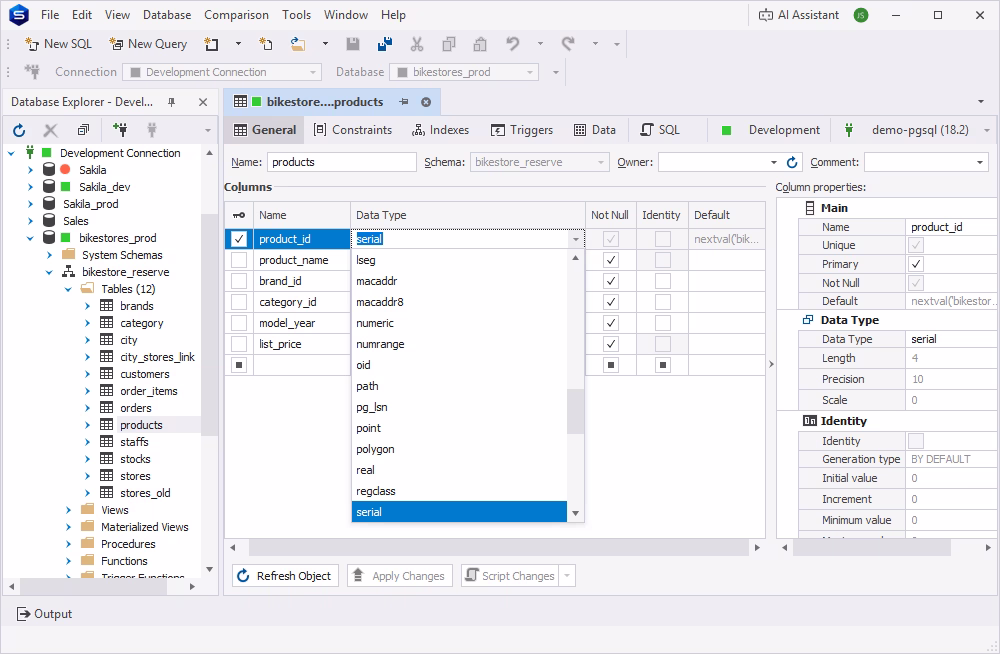Viewport: 1000px width, 654px height.
Task: Open the Owner dropdown
Action: (774, 162)
